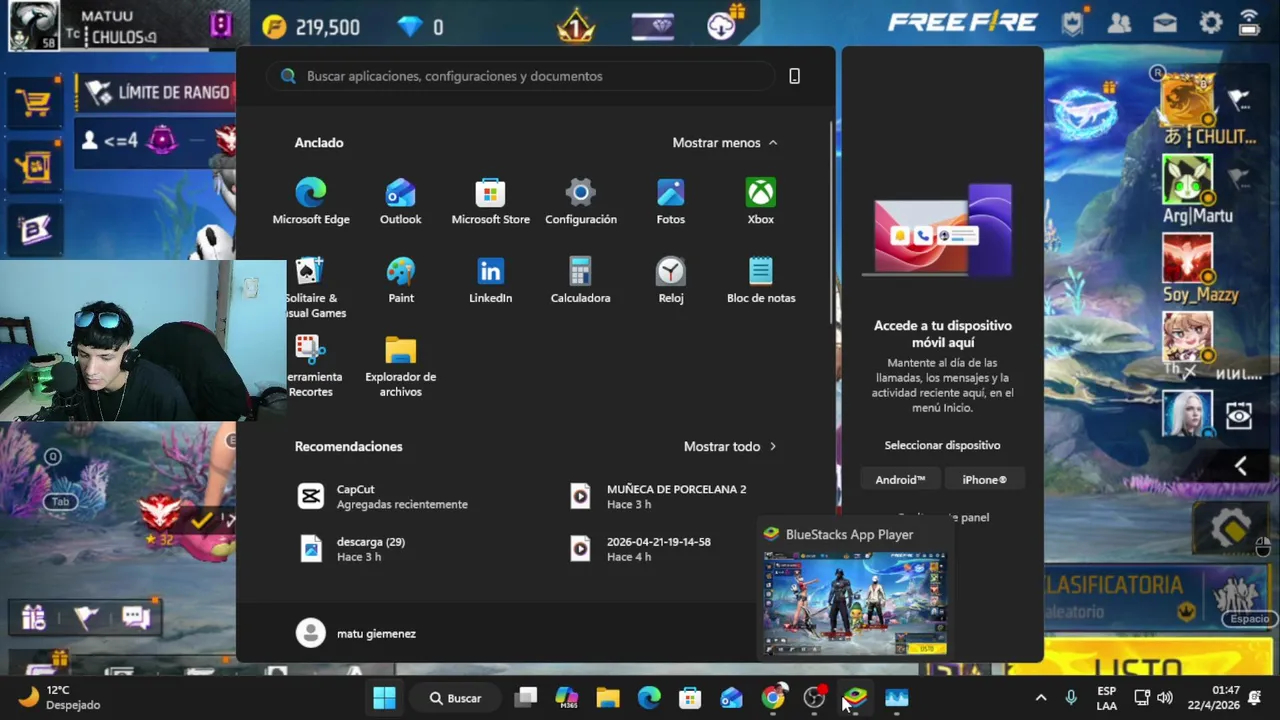Open recommended CapCut app

pyautogui.click(x=383, y=496)
